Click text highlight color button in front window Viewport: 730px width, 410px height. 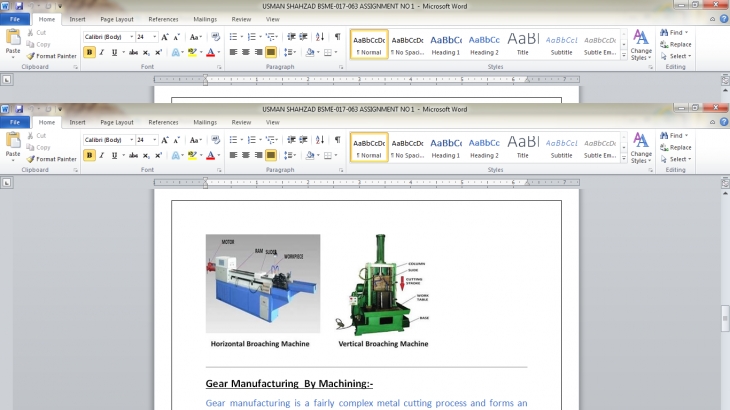click(x=192, y=155)
